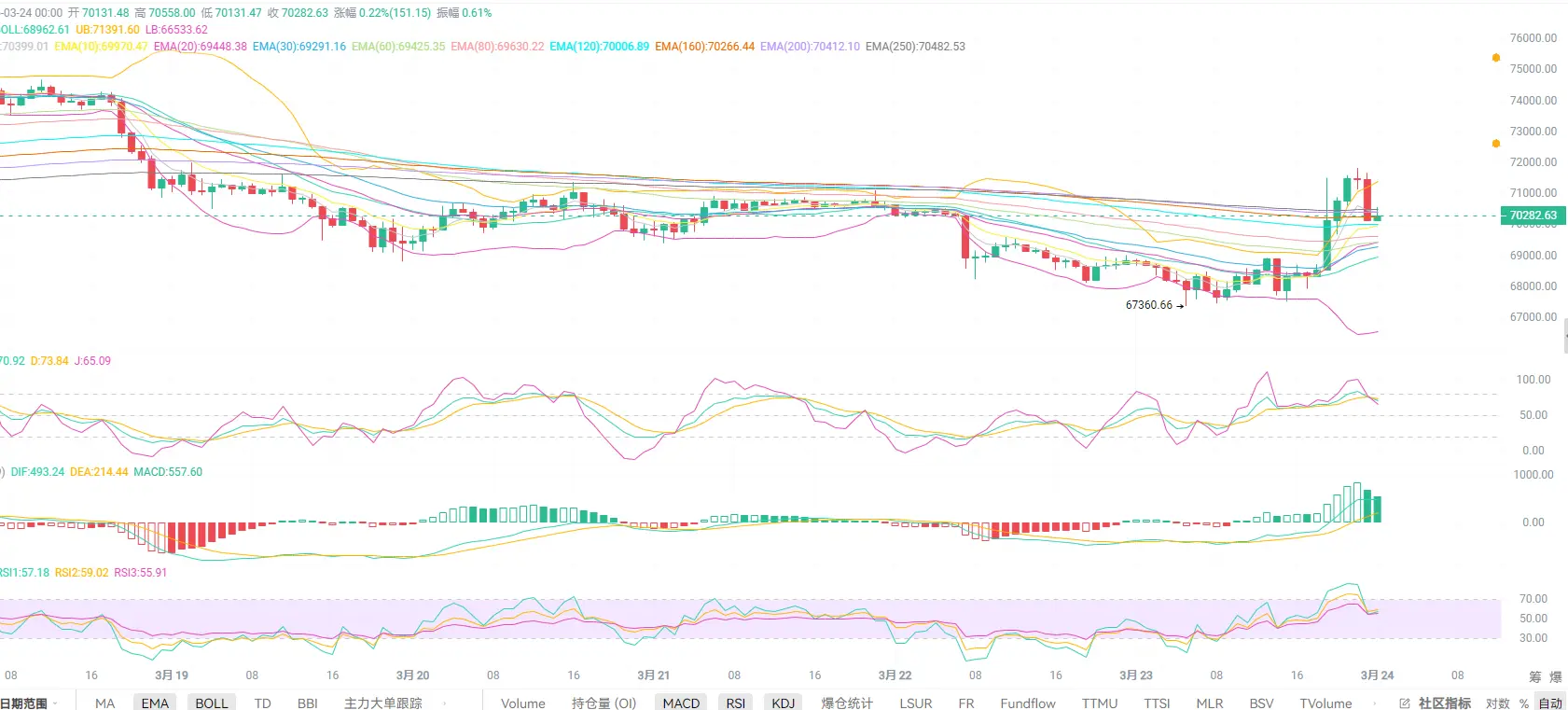1568x710 pixels.
Task: Click the RSI2:59.02 legend value
Action: pos(82,573)
